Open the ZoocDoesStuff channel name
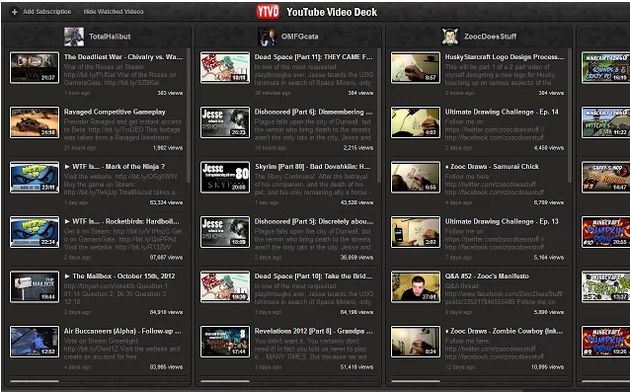This screenshot has width=630, height=392. (490, 37)
